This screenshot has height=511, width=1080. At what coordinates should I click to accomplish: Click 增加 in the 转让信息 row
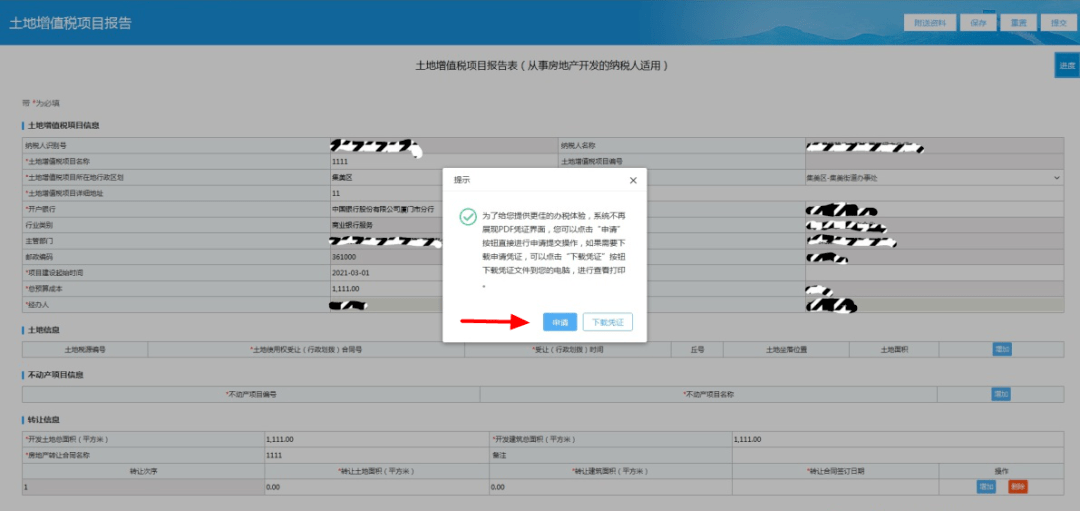pos(986,486)
